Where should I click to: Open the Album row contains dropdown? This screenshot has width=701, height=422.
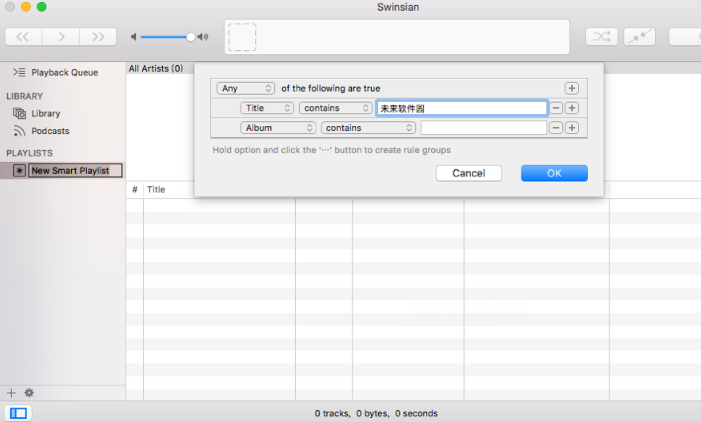point(368,127)
